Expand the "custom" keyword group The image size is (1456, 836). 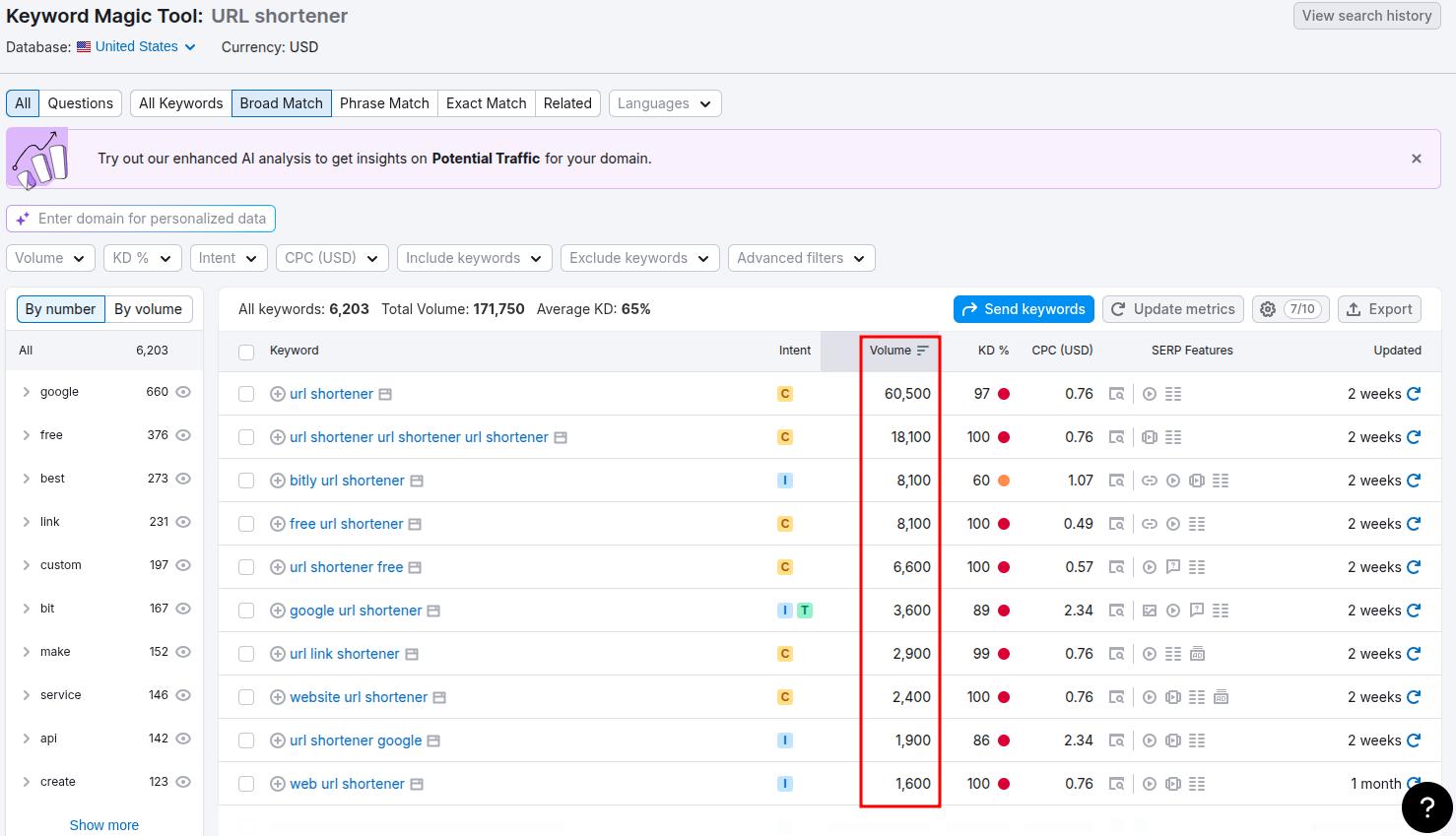27,564
